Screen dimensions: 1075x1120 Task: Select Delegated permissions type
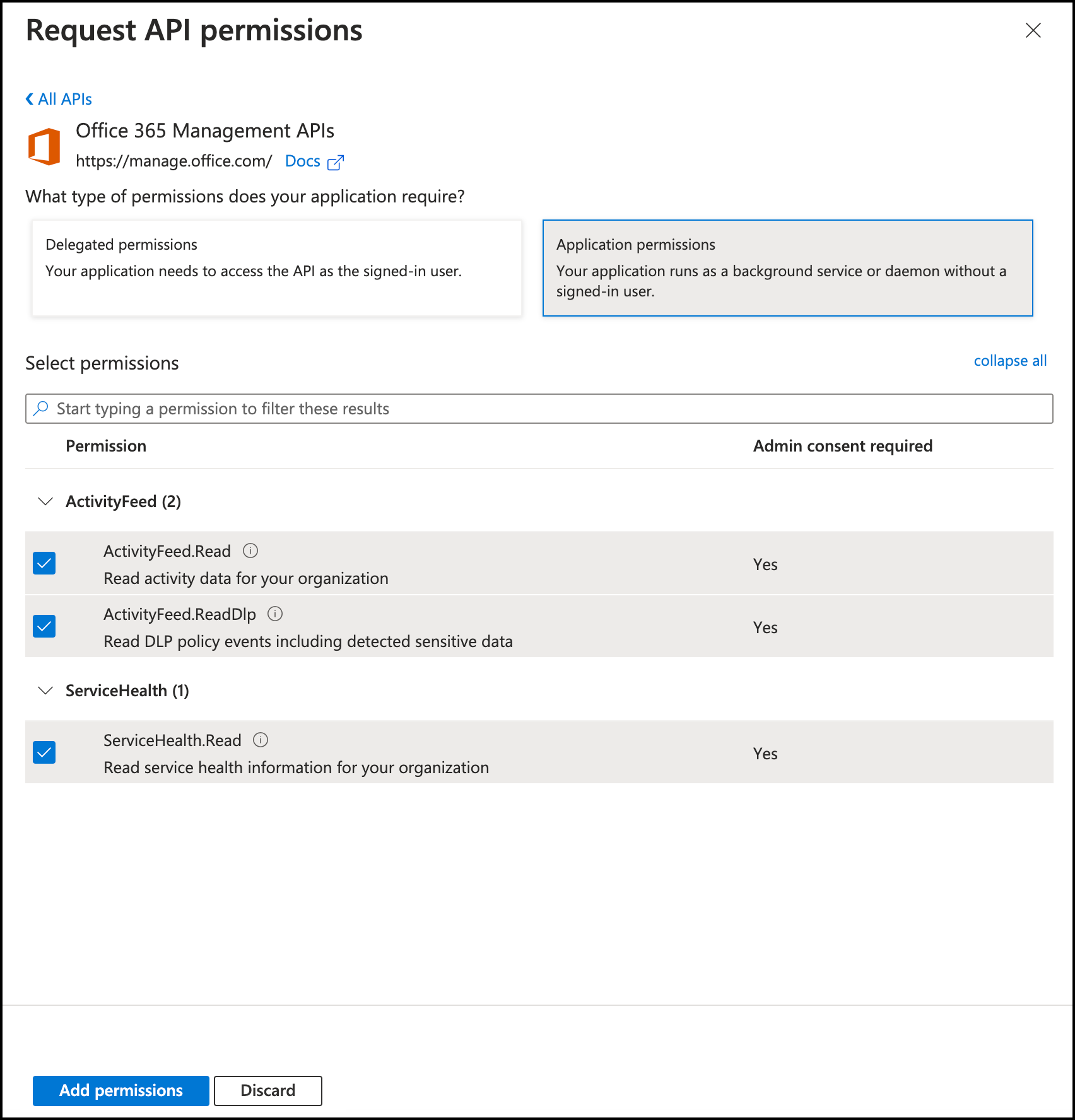pyautogui.click(x=277, y=267)
